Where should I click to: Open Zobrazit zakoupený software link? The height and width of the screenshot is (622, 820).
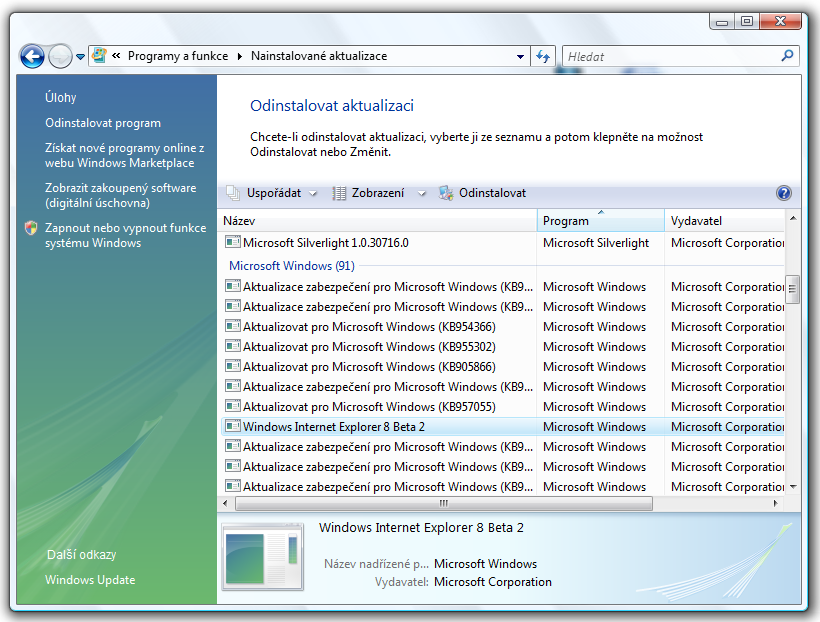[x=120, y=195]
